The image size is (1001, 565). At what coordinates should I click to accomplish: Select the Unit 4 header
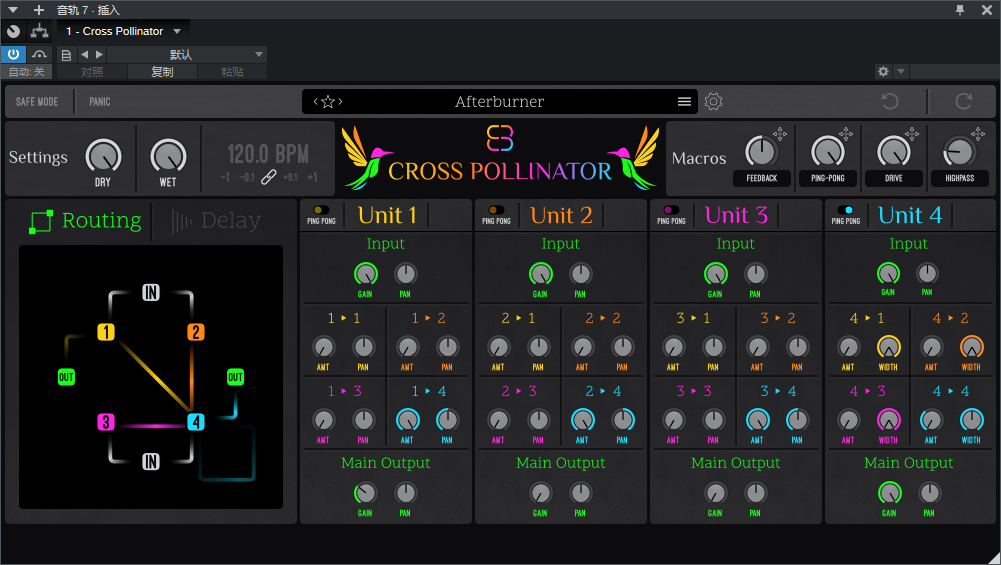pos(910,216)
